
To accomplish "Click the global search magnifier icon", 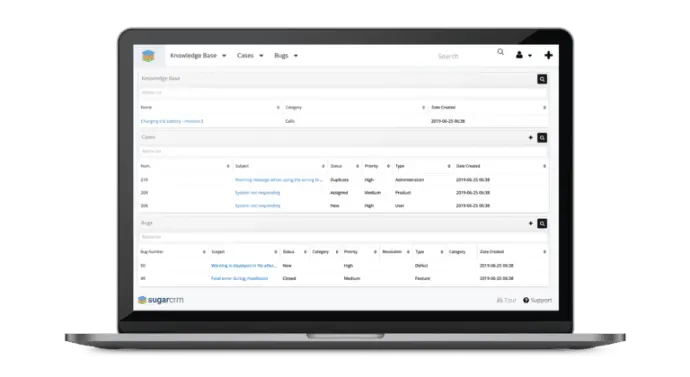I will (500, 52).
